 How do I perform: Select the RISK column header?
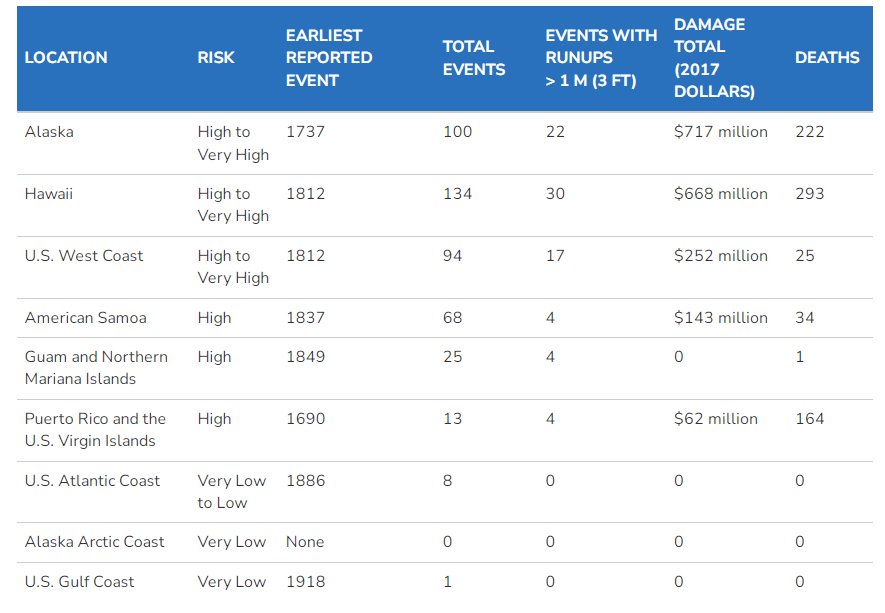tap(216, 58)
